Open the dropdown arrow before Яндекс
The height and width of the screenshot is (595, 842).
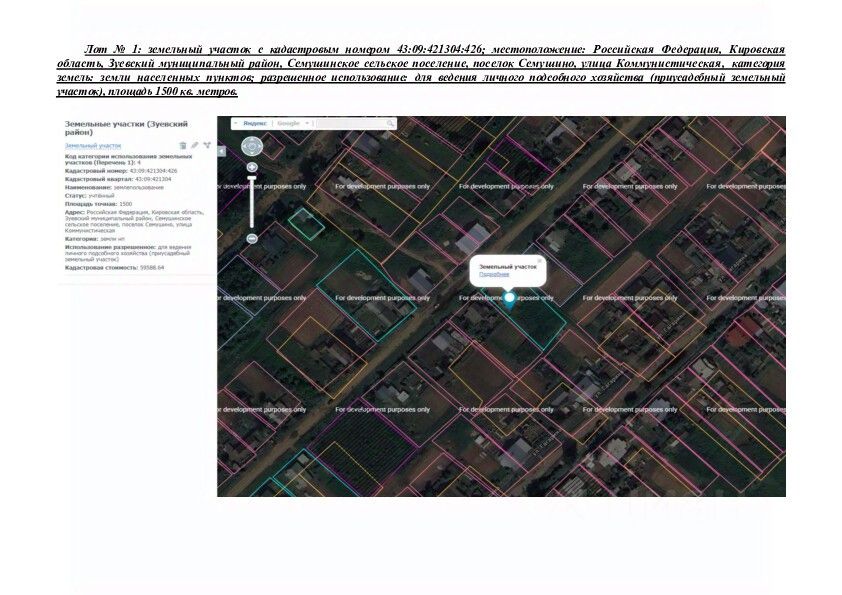(236, 124)
